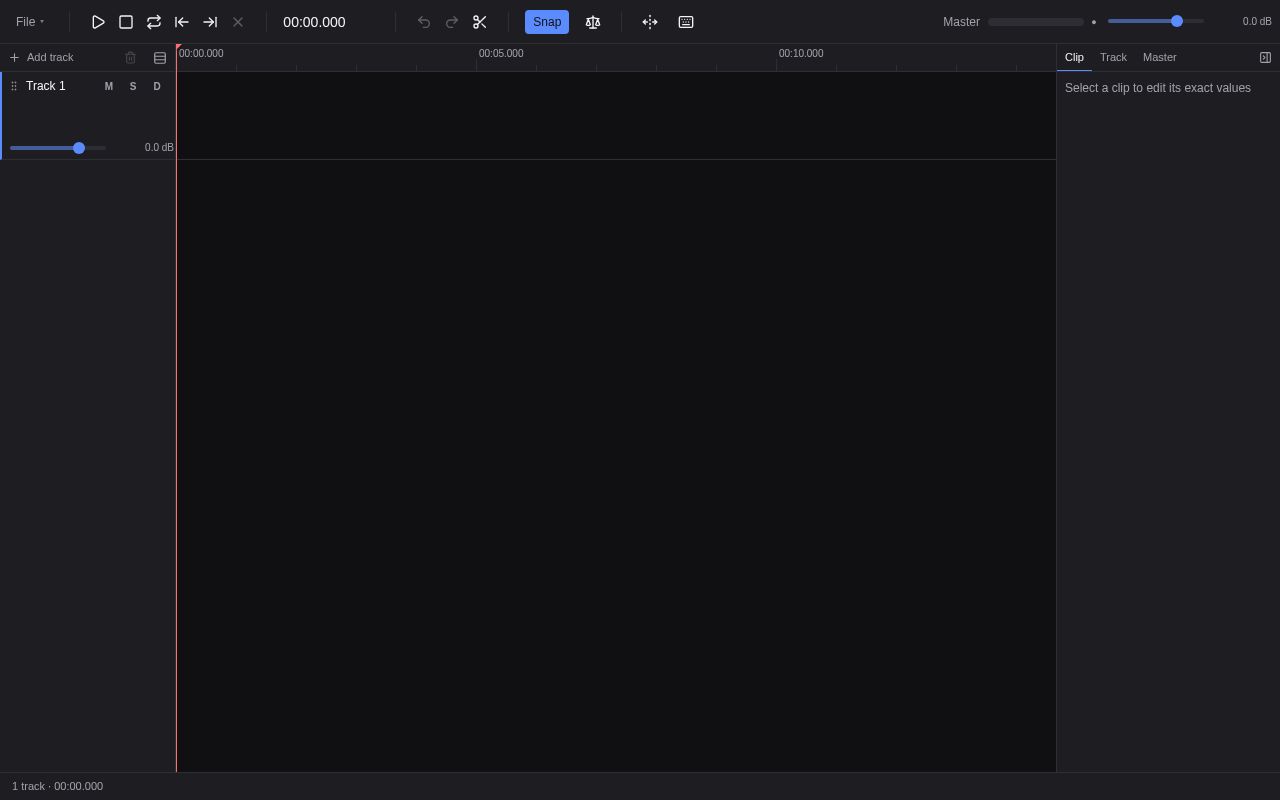Click the Master level meter bar
This screenshot has height=800, width=1280.
tap(1036, 22)
